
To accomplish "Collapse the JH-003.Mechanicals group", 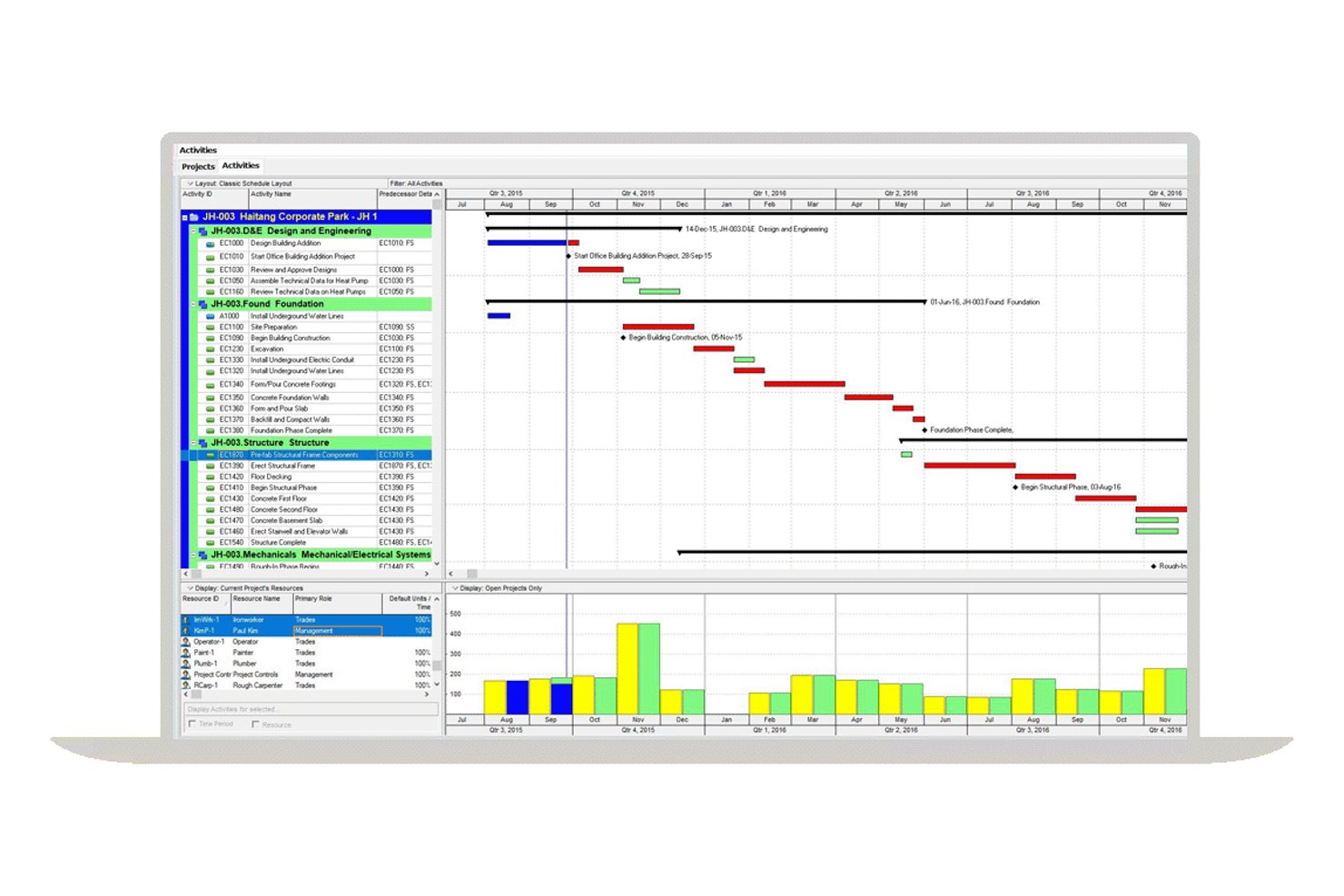I will [193, 555].
